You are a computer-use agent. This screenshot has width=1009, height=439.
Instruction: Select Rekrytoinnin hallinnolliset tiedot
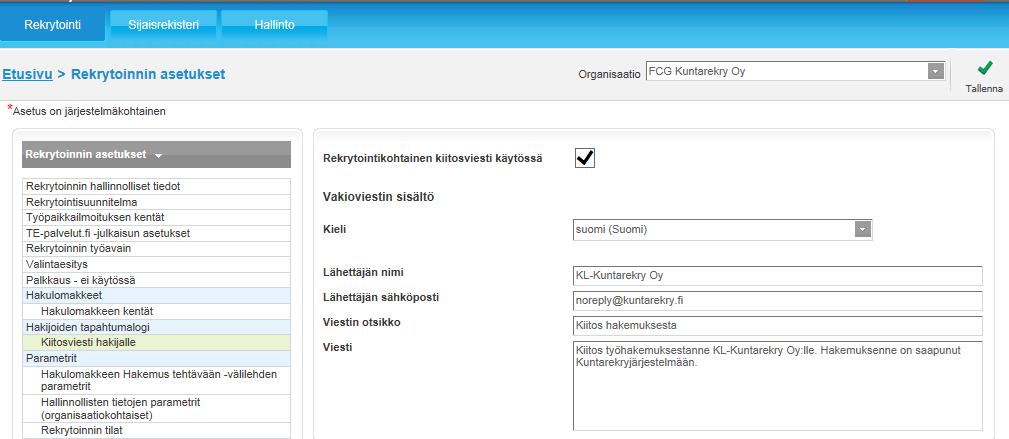pyautogui.click(x=156, y=187)
